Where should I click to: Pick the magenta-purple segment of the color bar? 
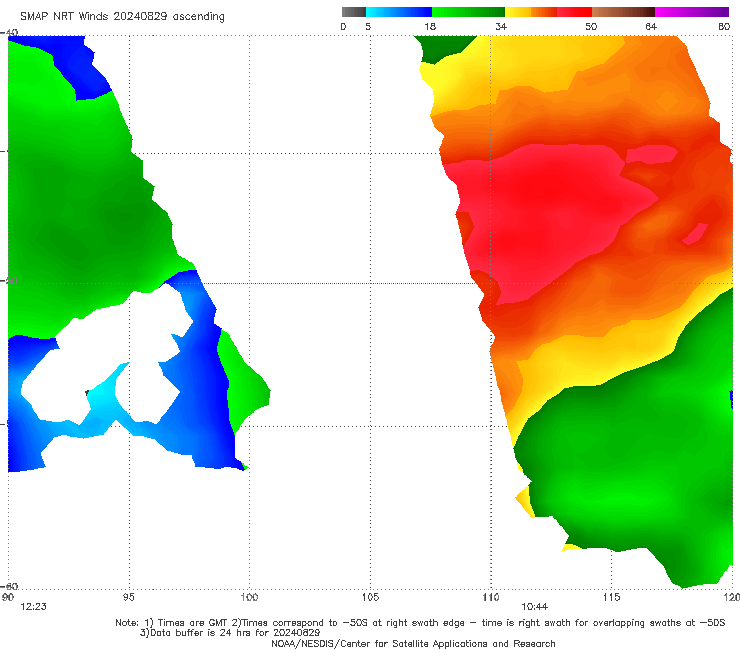(692, 12)
